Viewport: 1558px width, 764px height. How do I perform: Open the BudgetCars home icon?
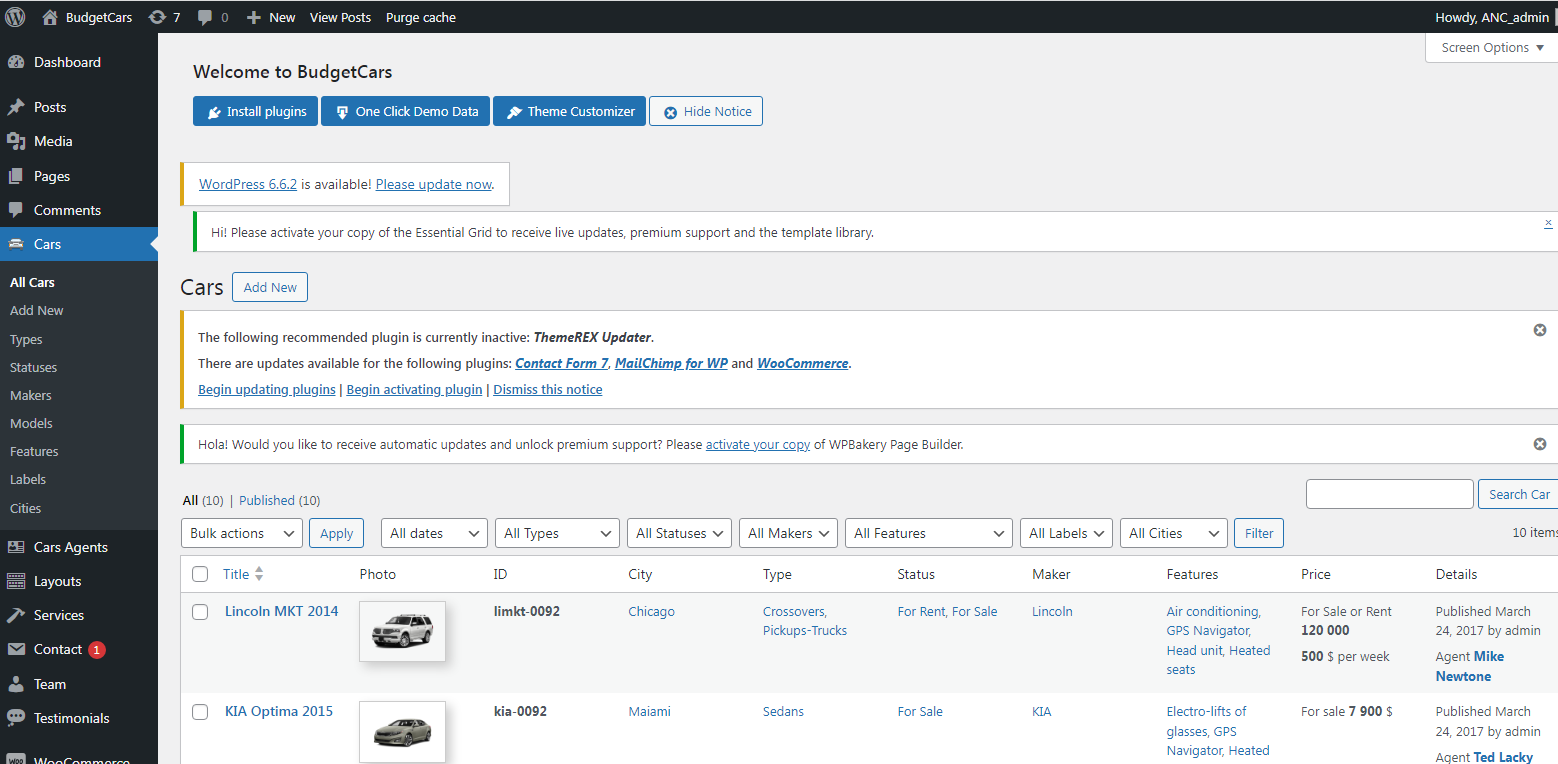click(x=50, y=17)
